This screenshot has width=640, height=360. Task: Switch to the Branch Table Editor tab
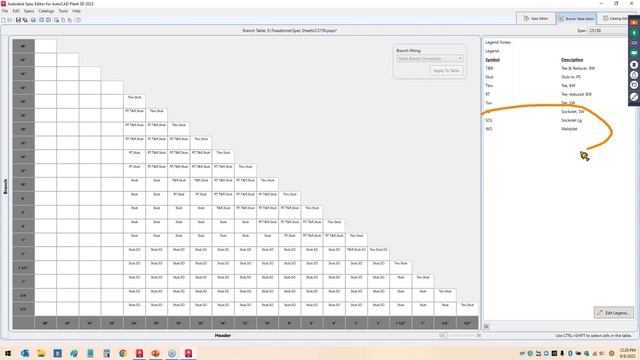click(x=576, y=18)
